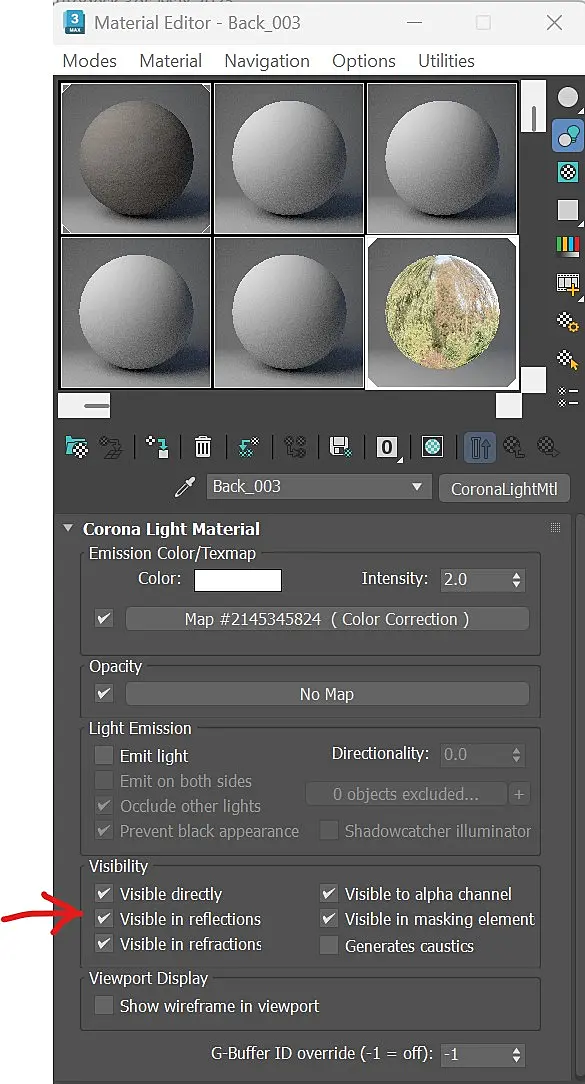The image size is (585, 1084).
Task: Click the white emission Color swatch
Action: (238, 580)
